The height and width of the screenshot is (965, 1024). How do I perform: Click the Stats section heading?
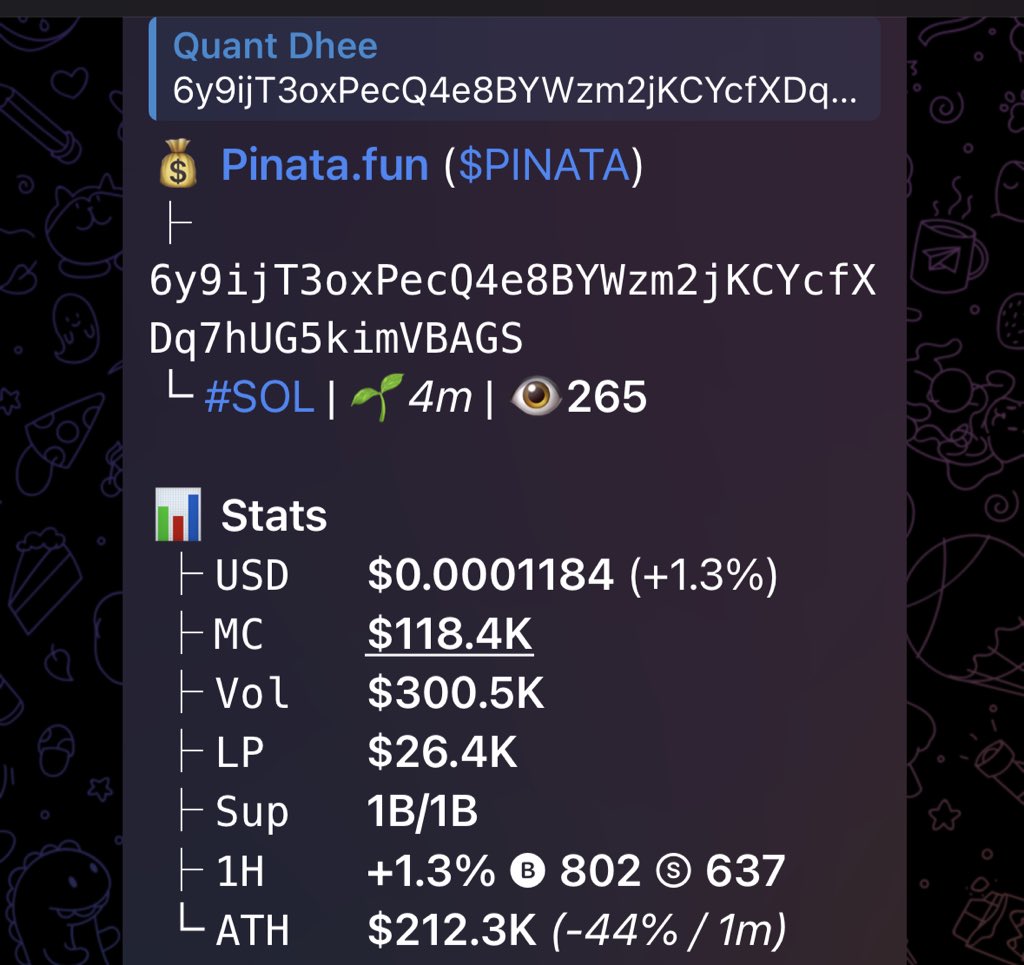point(274,516)
